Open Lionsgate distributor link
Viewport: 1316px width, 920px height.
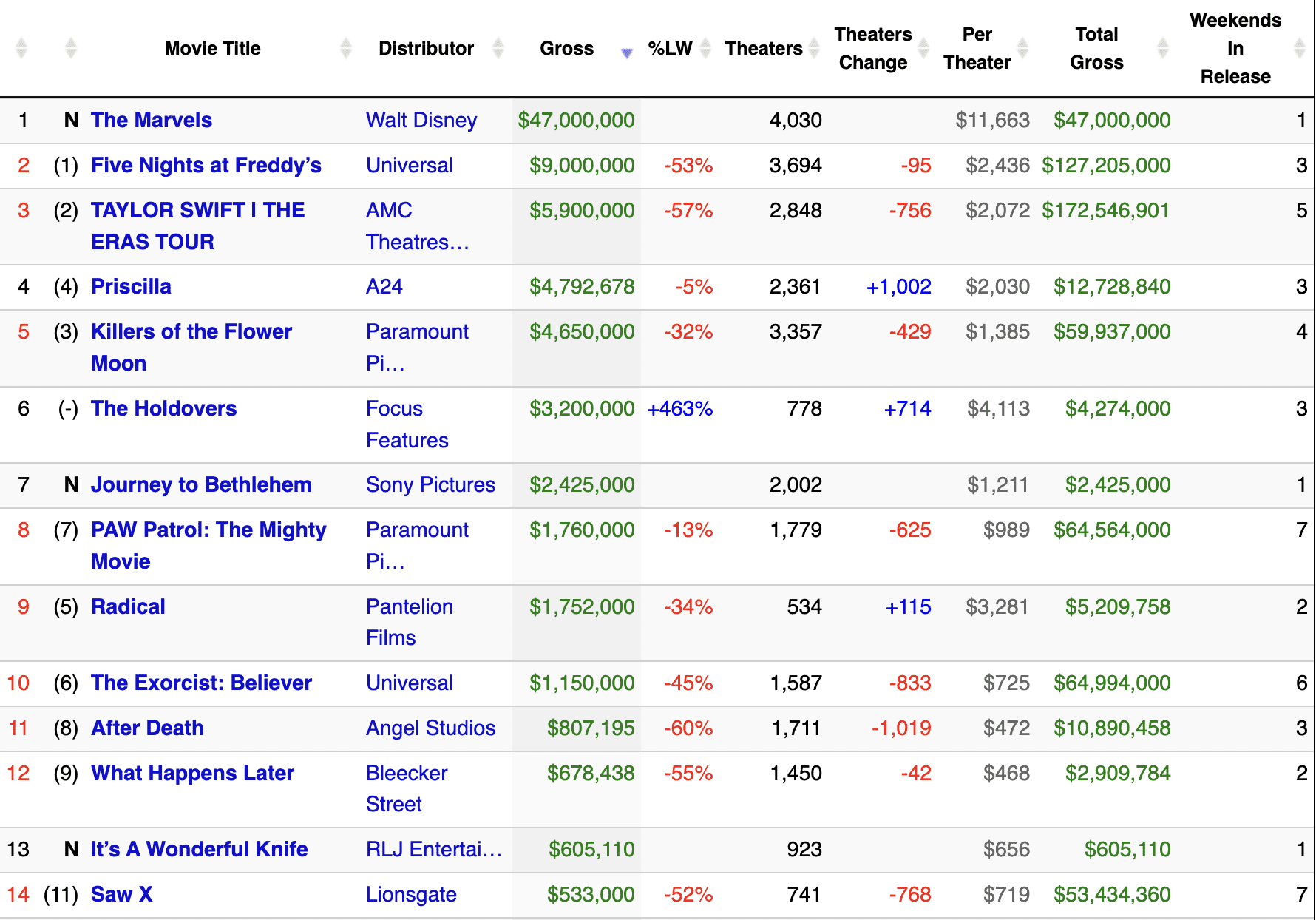coord(411,894)
